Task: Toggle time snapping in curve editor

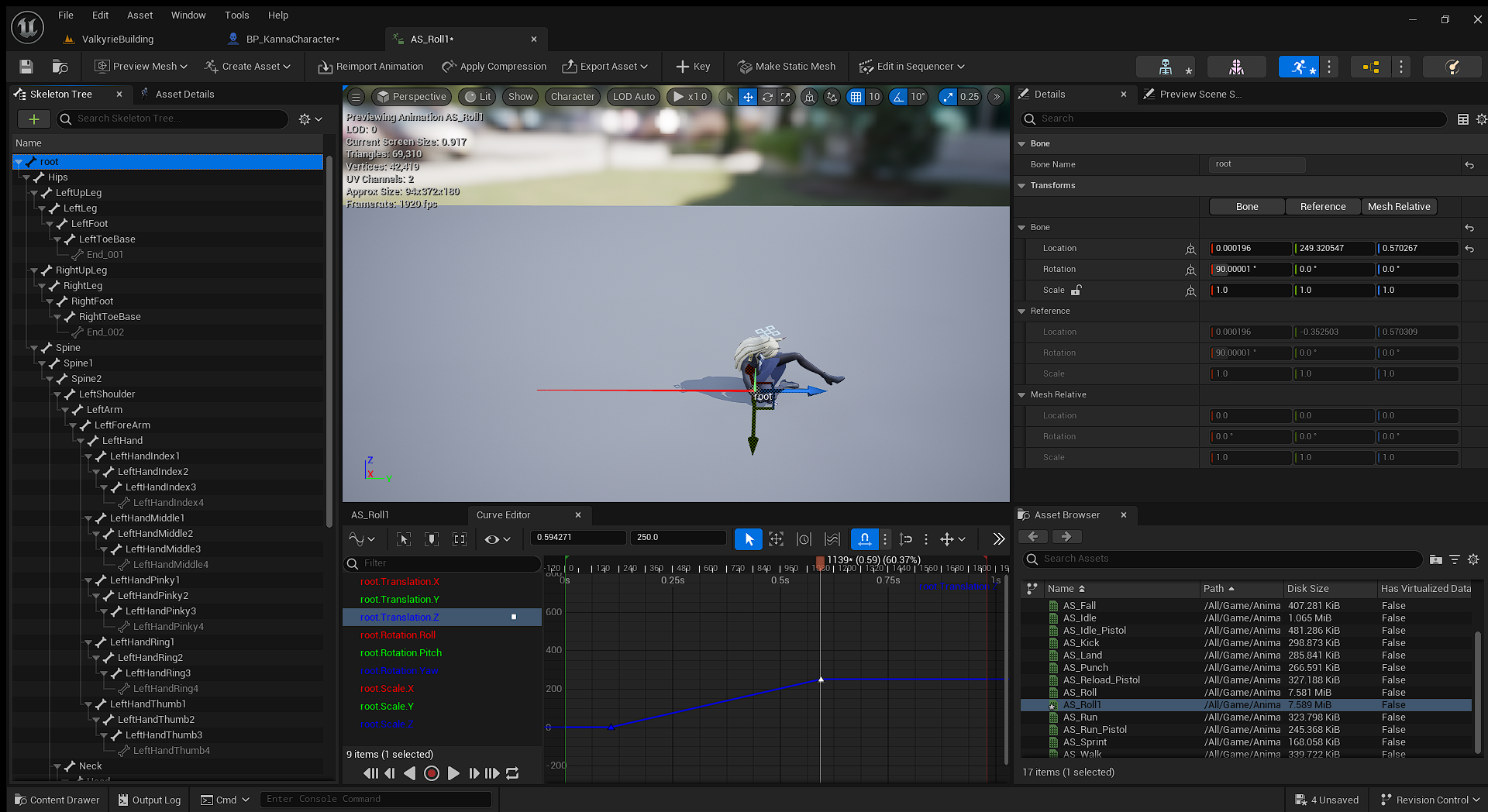Action: pos(864,539)
